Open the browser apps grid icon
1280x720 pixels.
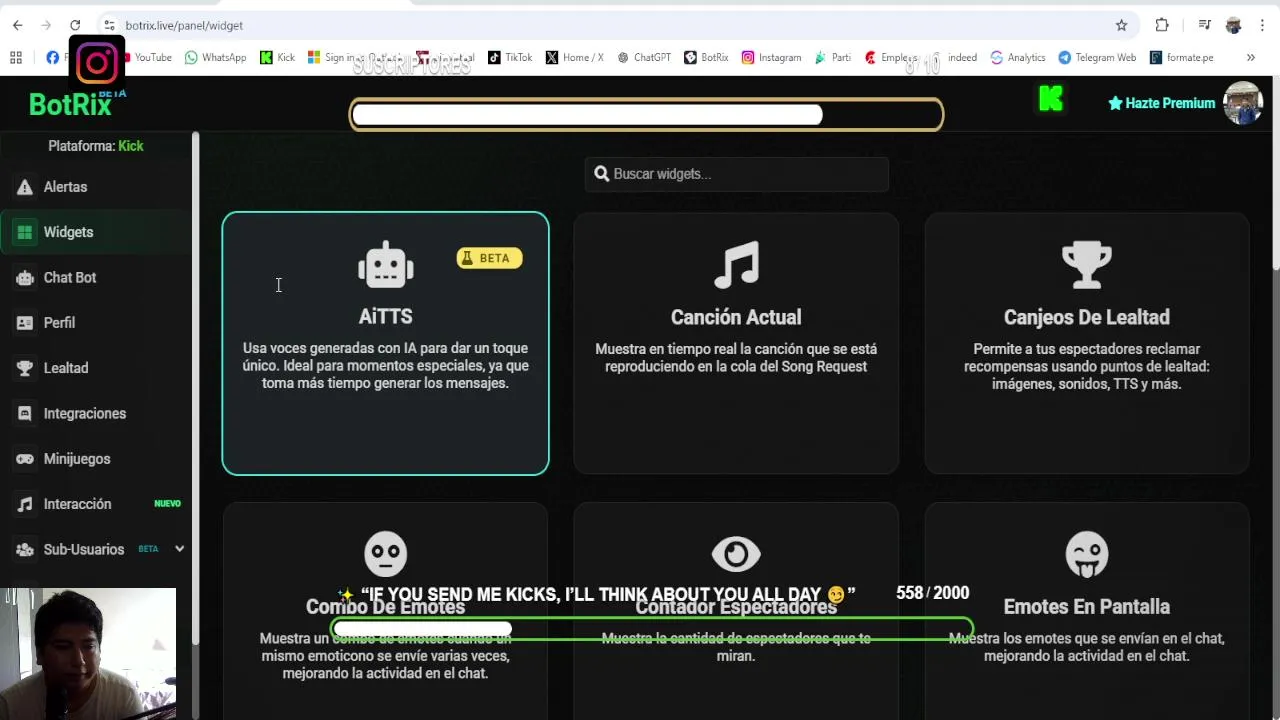(x=16, y=58)
